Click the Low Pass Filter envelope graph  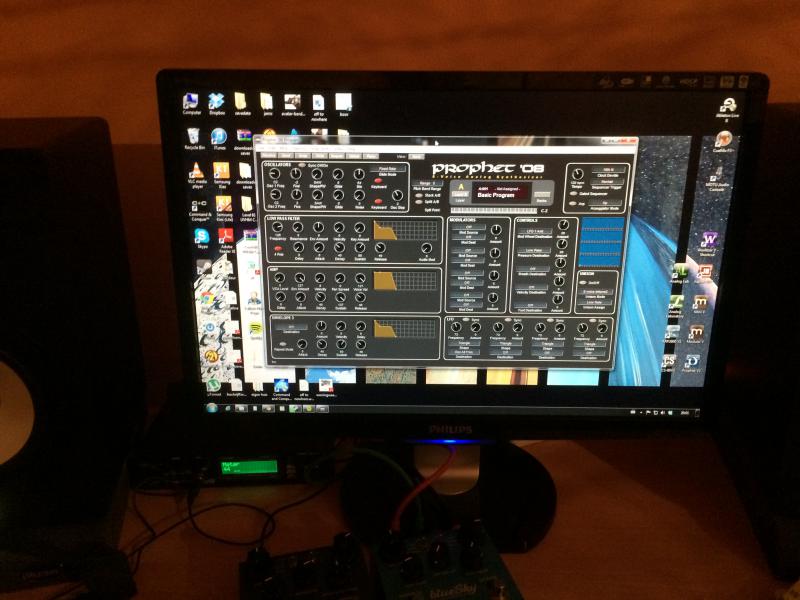pos(405,230)
